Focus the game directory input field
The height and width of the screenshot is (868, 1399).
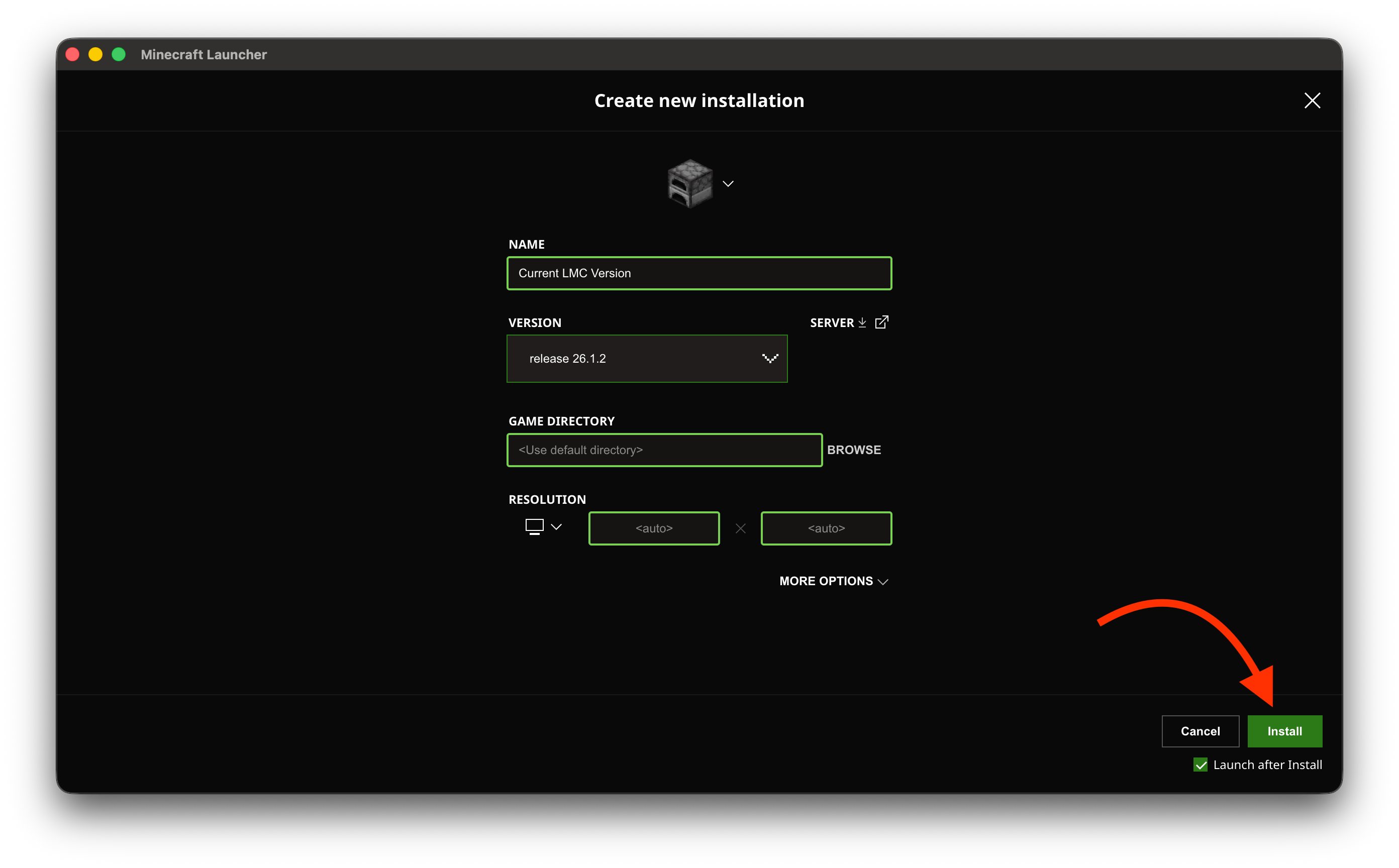point(664,450)
